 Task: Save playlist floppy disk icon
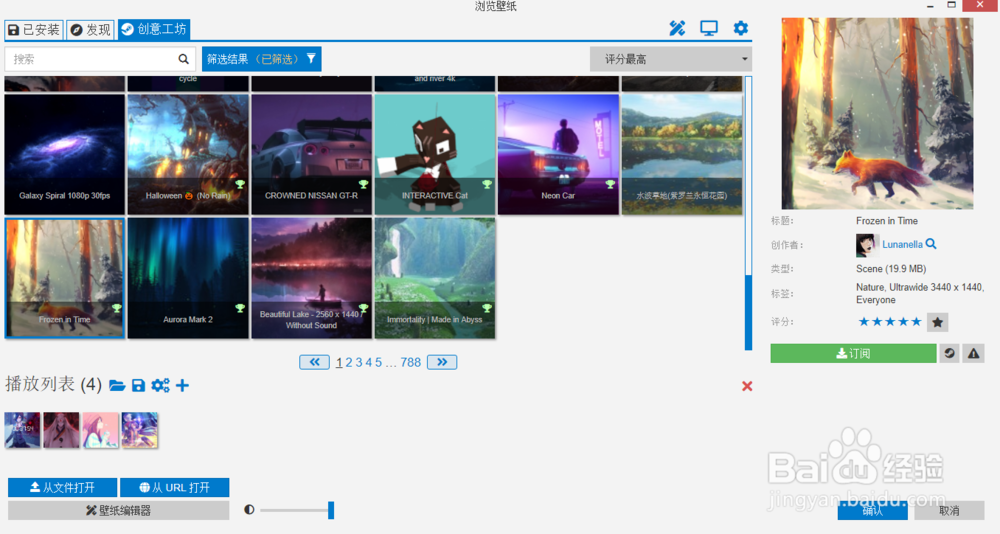[x=138, y=385]
